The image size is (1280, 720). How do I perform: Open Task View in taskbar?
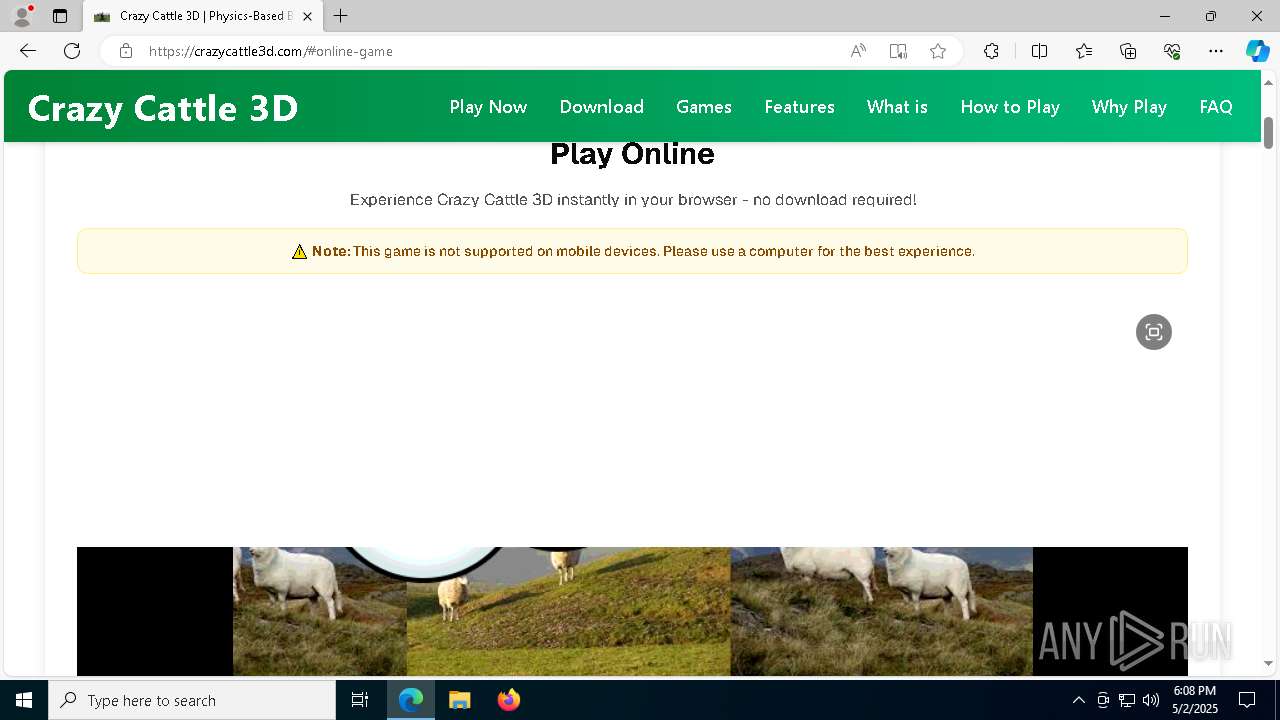click(x=360, y=700)
